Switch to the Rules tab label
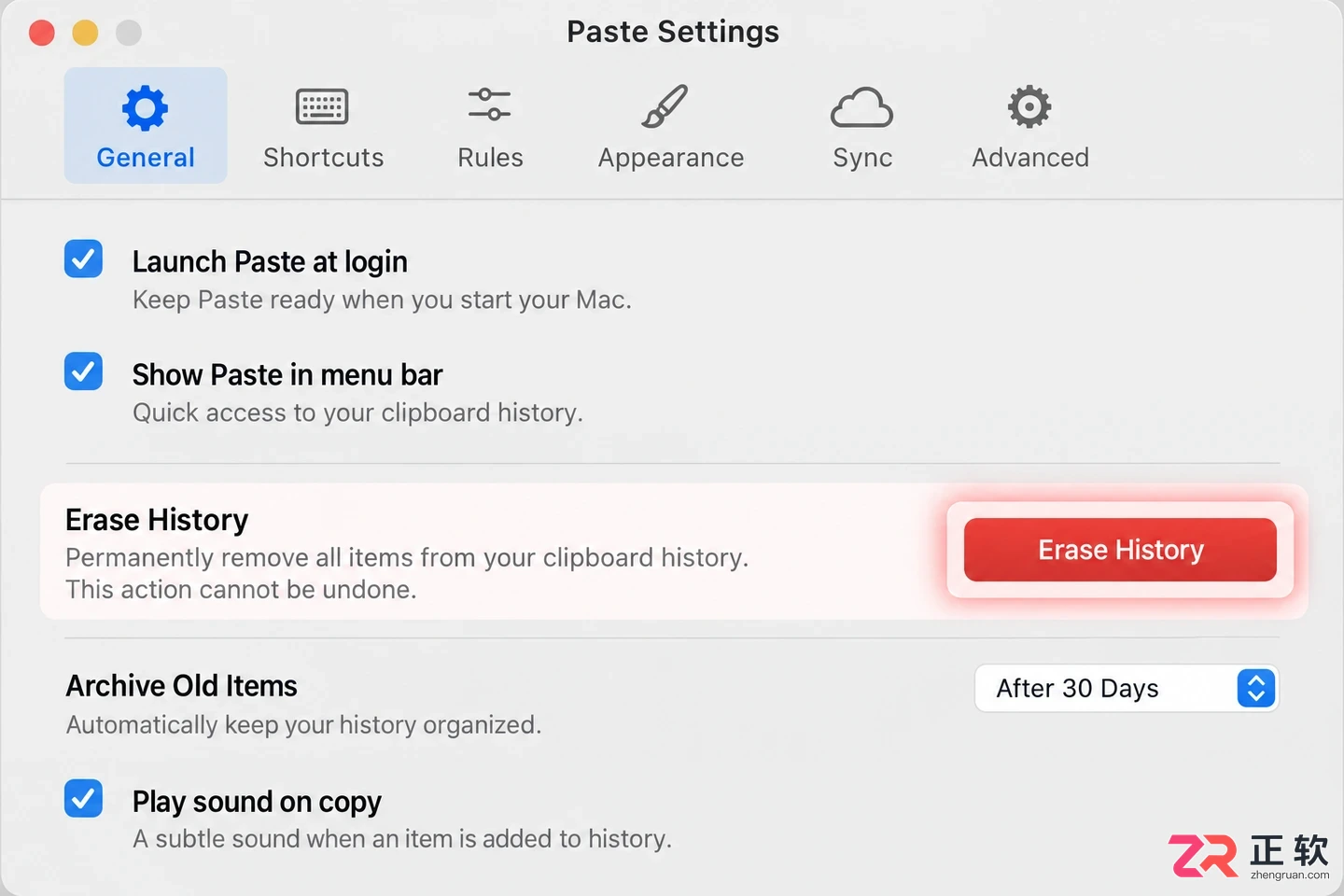 pyautogui.click(x=490, y=158)
